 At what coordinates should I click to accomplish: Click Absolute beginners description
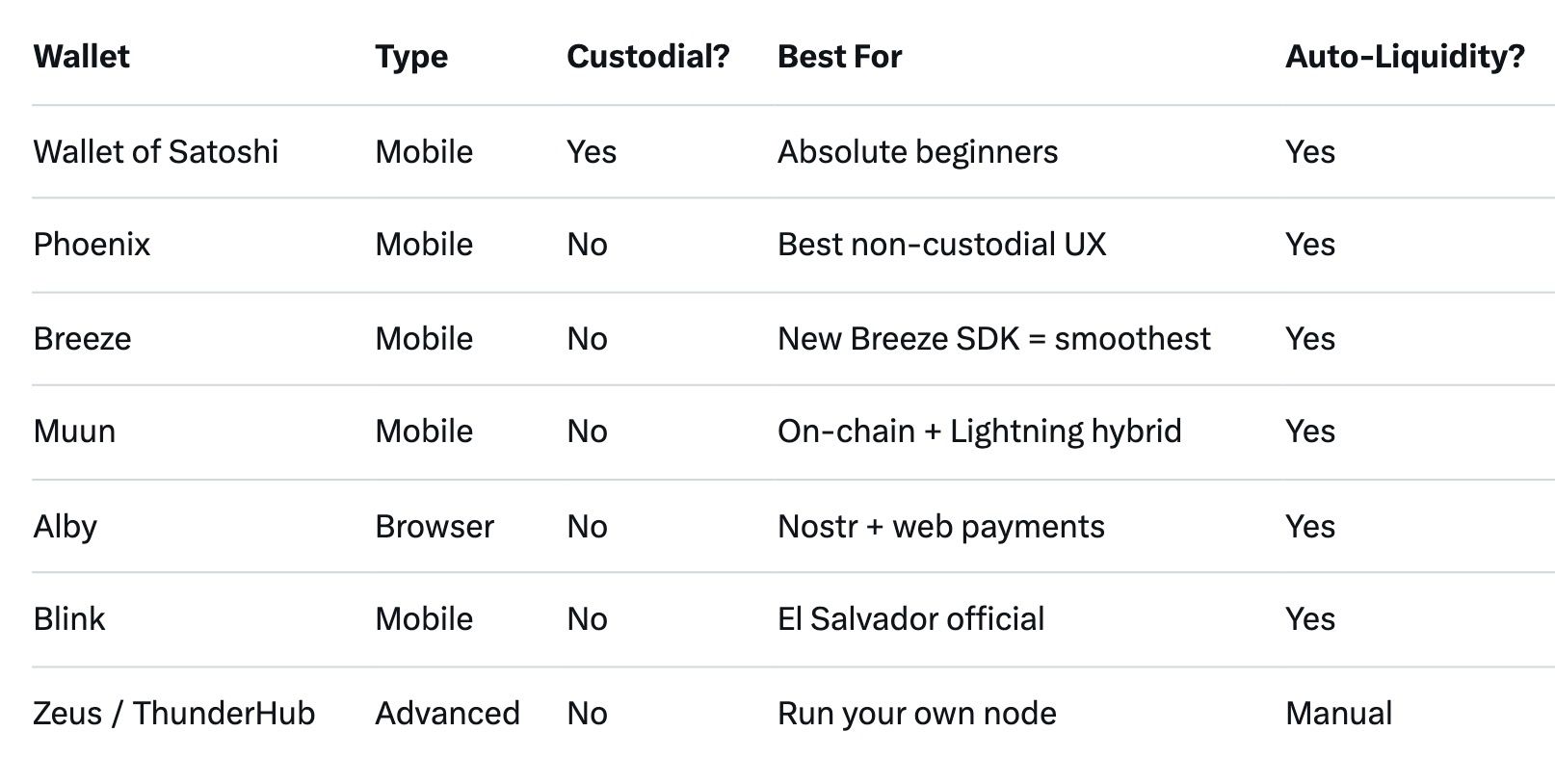click(x=917, y=151)
